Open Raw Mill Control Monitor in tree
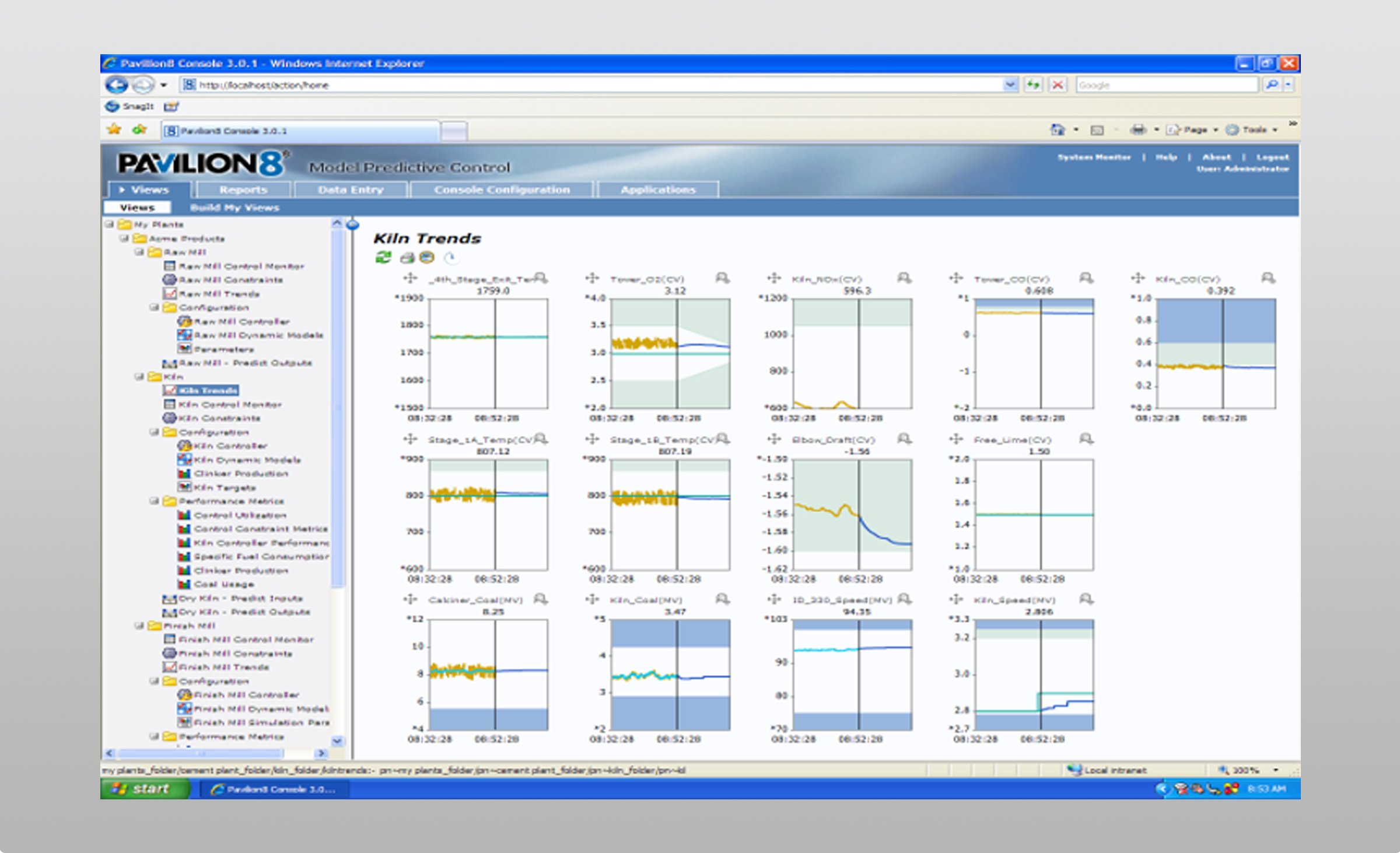 (x=241, y=266)
